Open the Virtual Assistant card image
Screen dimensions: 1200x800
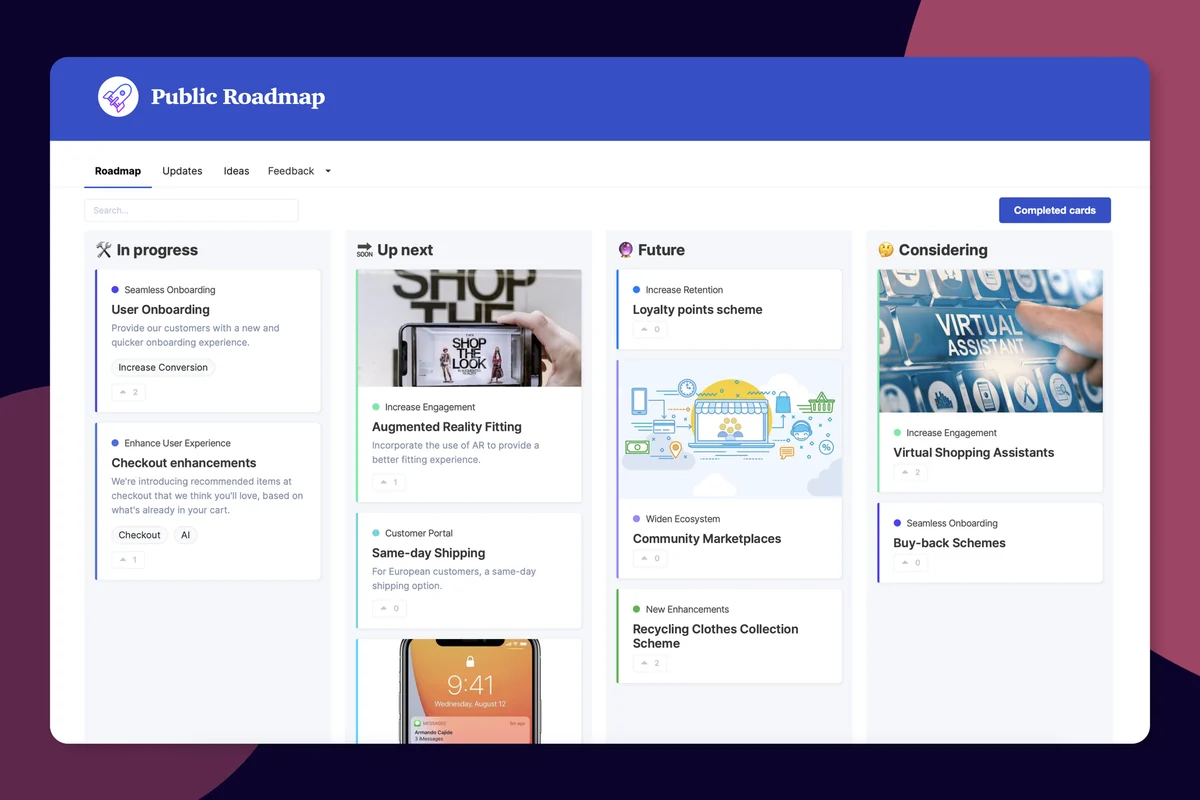click(991, 341)
